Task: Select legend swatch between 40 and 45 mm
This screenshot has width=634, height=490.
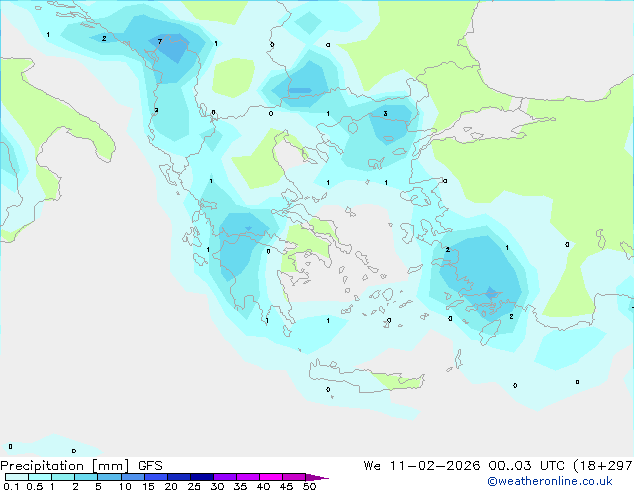Action: pos(271,477)
